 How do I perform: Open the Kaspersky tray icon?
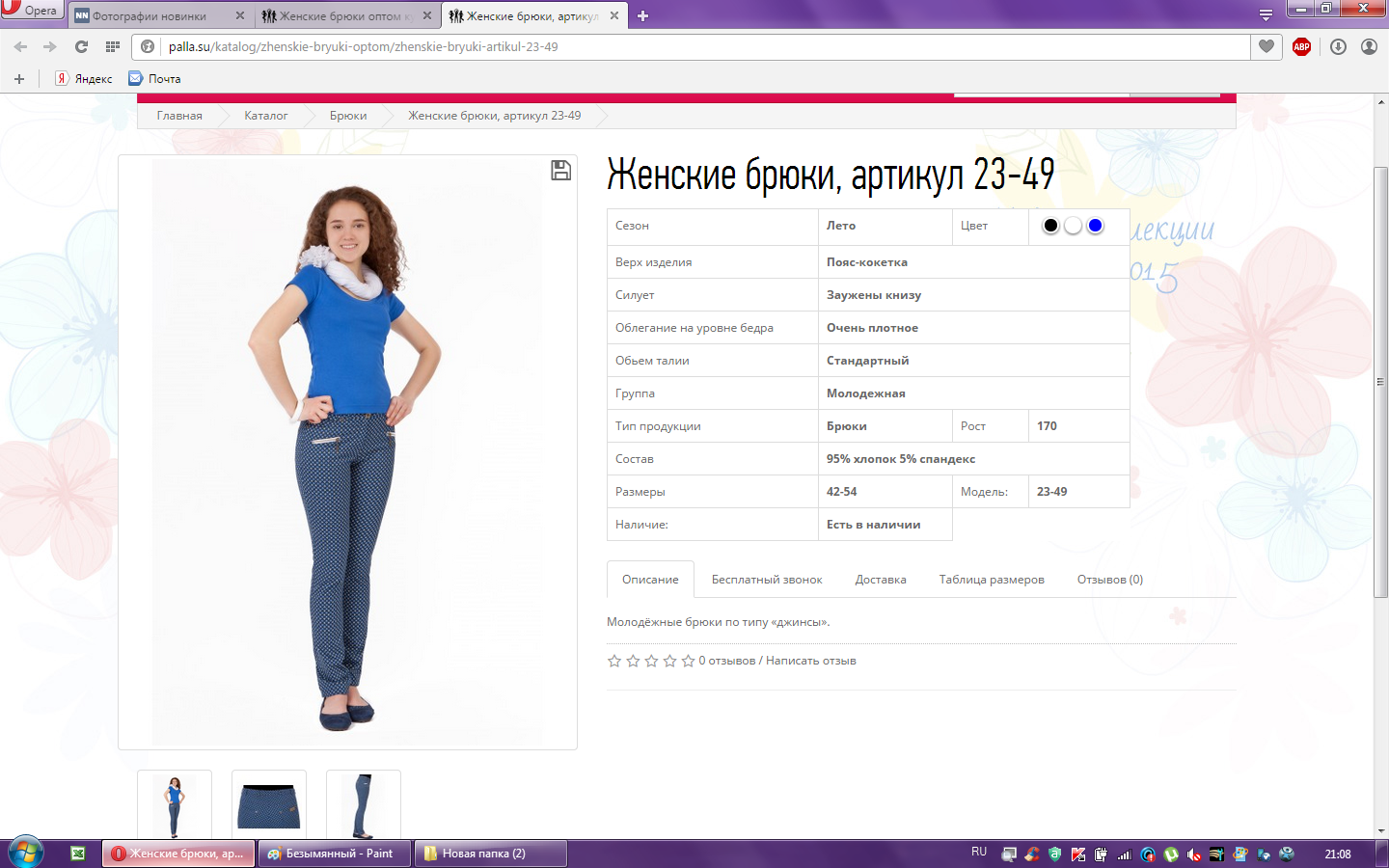click(x=1078, y=854)
